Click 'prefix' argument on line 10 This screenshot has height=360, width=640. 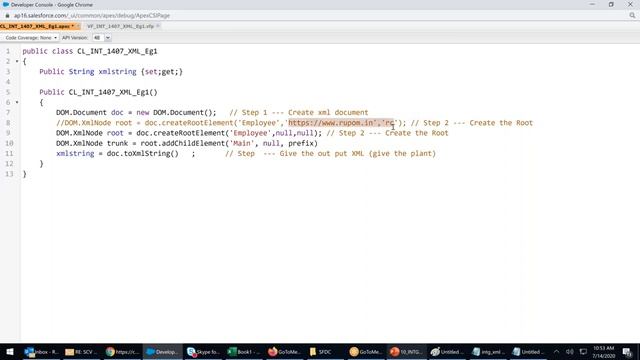tap(301, 143)
